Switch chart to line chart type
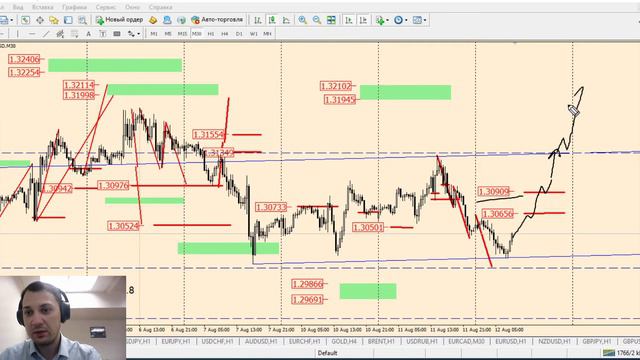The height and width of the screenshot is (360, 640). [286, 20]
